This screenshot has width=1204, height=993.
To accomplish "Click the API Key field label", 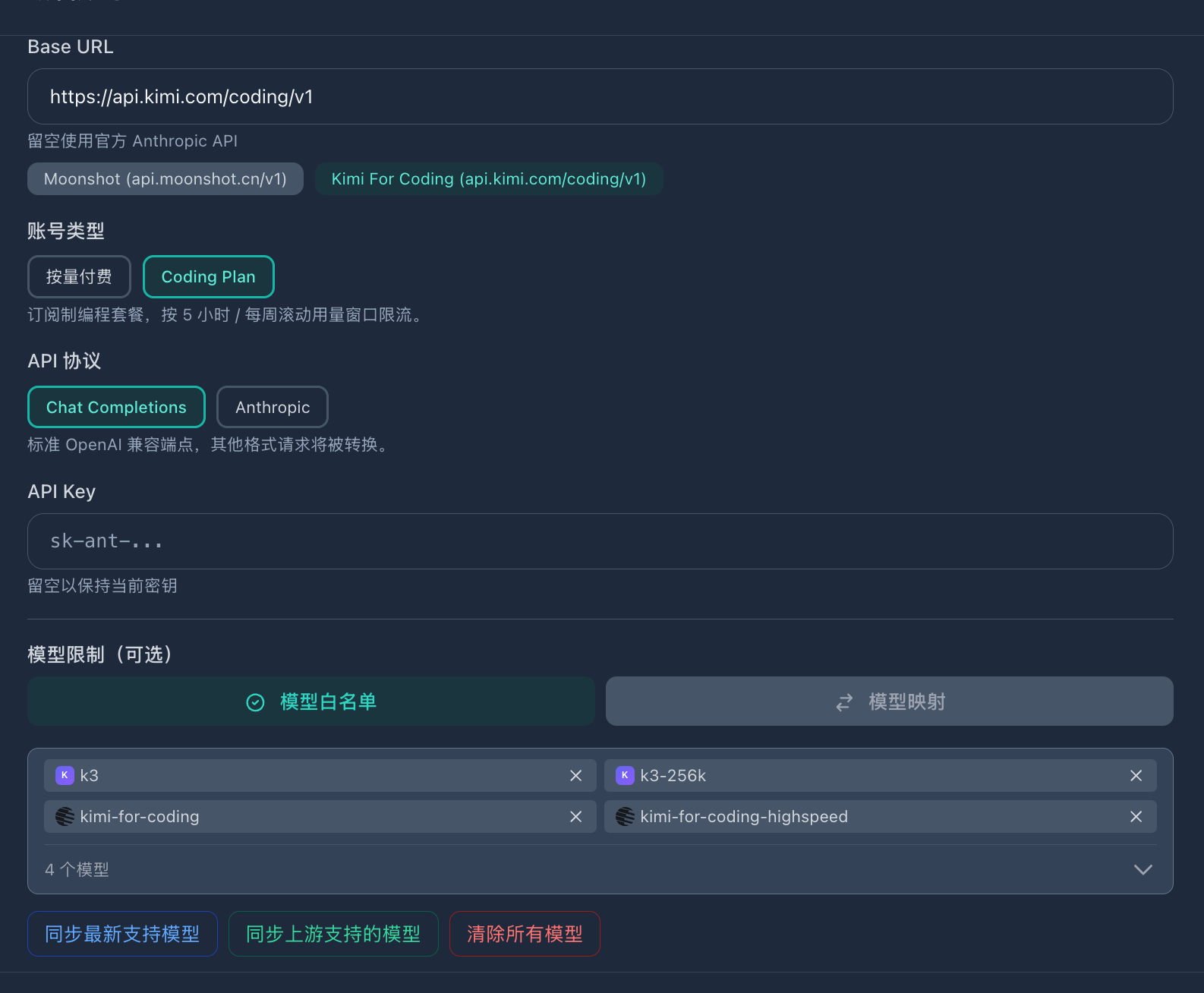I will click(61, 492).
